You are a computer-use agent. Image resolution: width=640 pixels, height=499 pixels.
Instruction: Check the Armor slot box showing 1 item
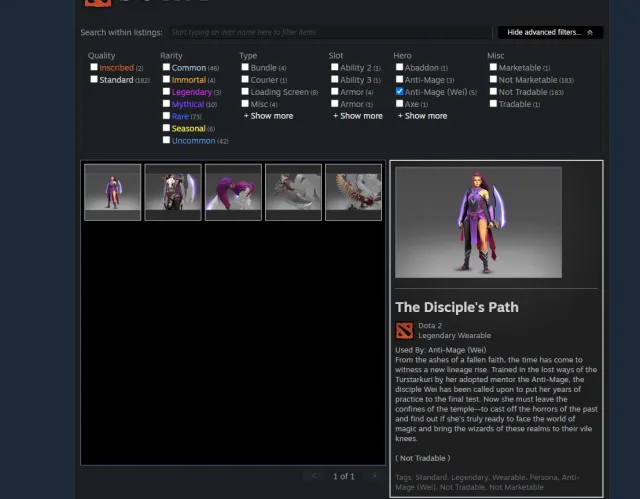tap(335, 104)
